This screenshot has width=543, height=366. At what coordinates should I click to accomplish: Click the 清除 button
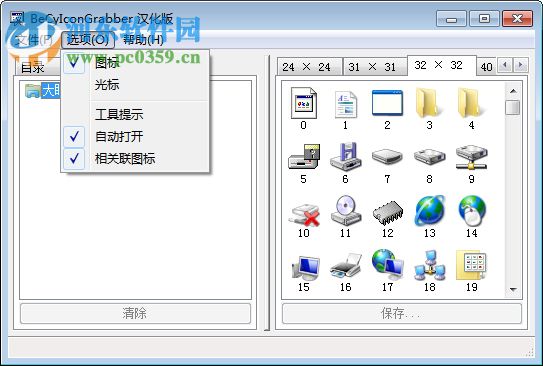point(135,313)
